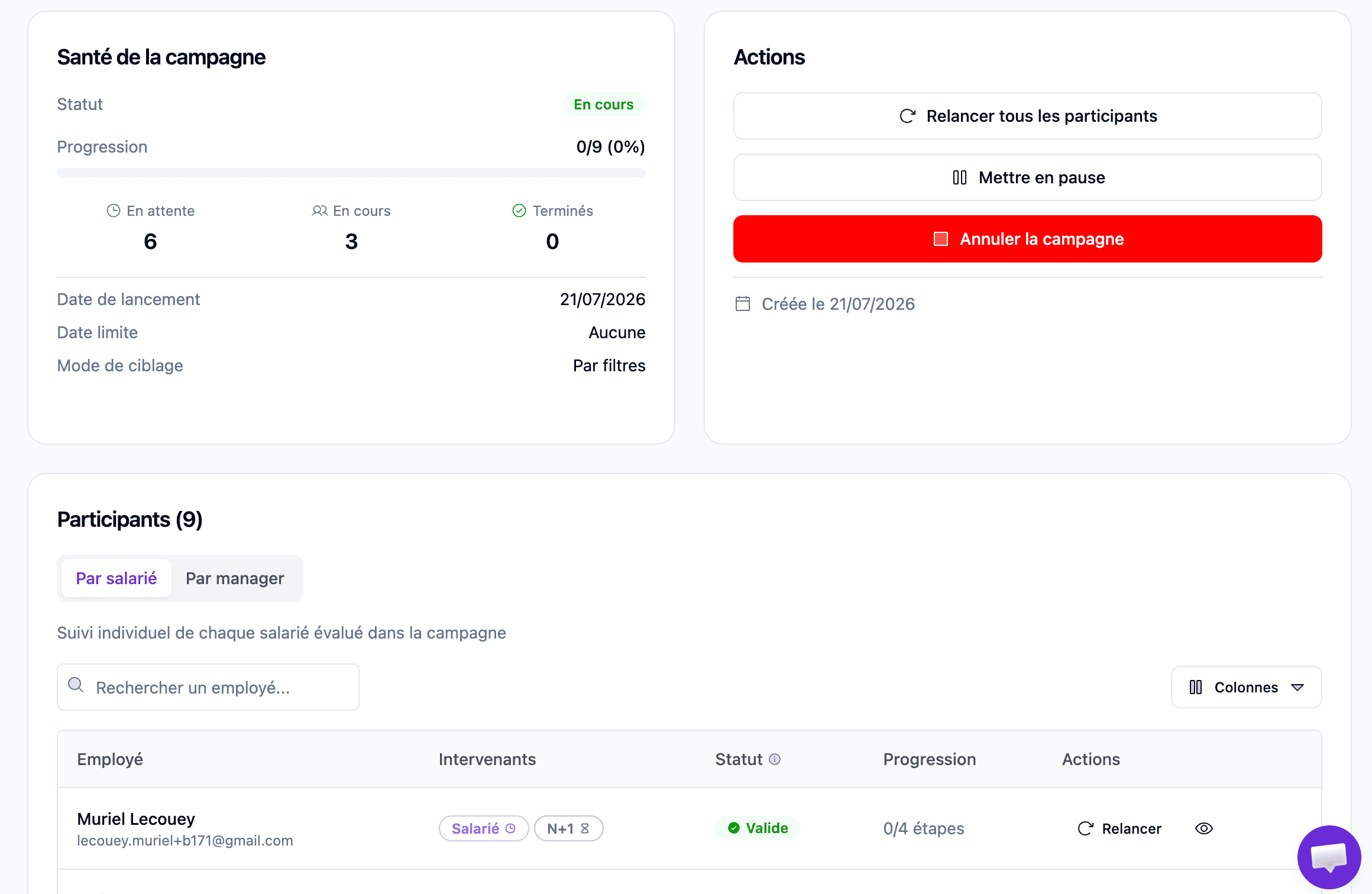Image resolution: width=1372 pixels, height=894 pixels.
Task: Click the Valide status badge
Action: pyautogui.click(x=758, y=828)
